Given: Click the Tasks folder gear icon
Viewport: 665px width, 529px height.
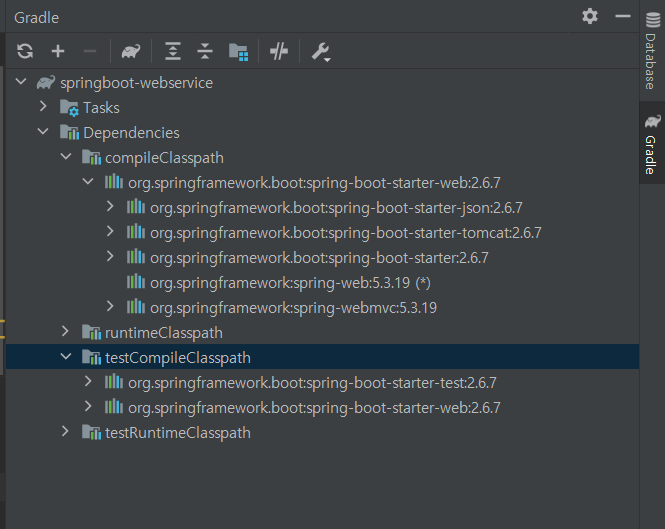Looking at the screenshot, I should coord(69,108).
